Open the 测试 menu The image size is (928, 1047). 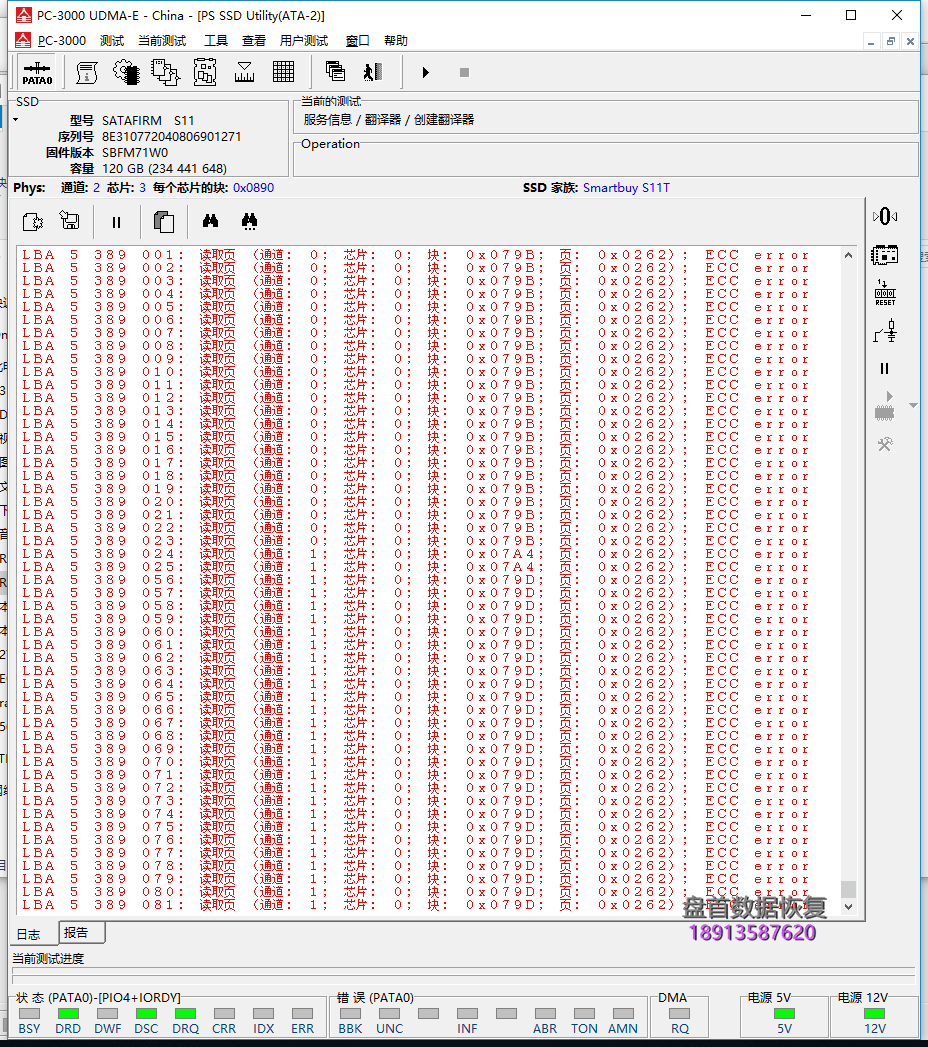click(x=112, y=41)
